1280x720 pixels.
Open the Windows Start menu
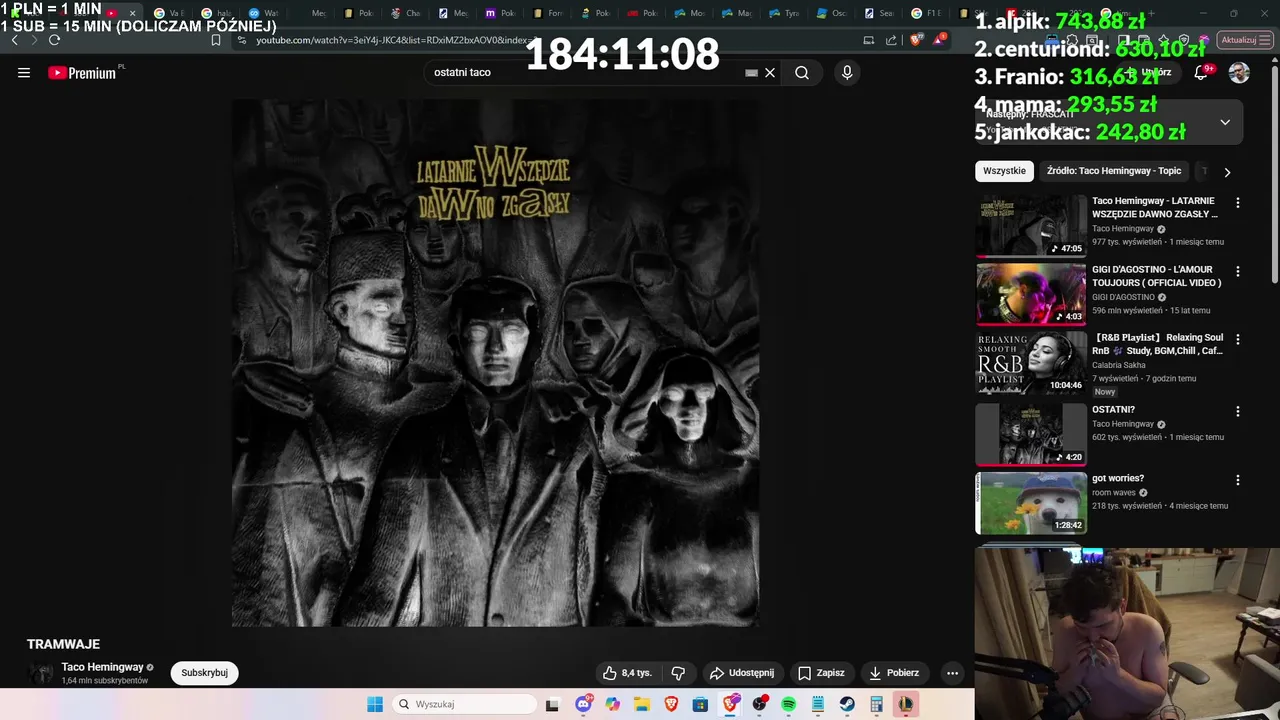pos(375,704)
